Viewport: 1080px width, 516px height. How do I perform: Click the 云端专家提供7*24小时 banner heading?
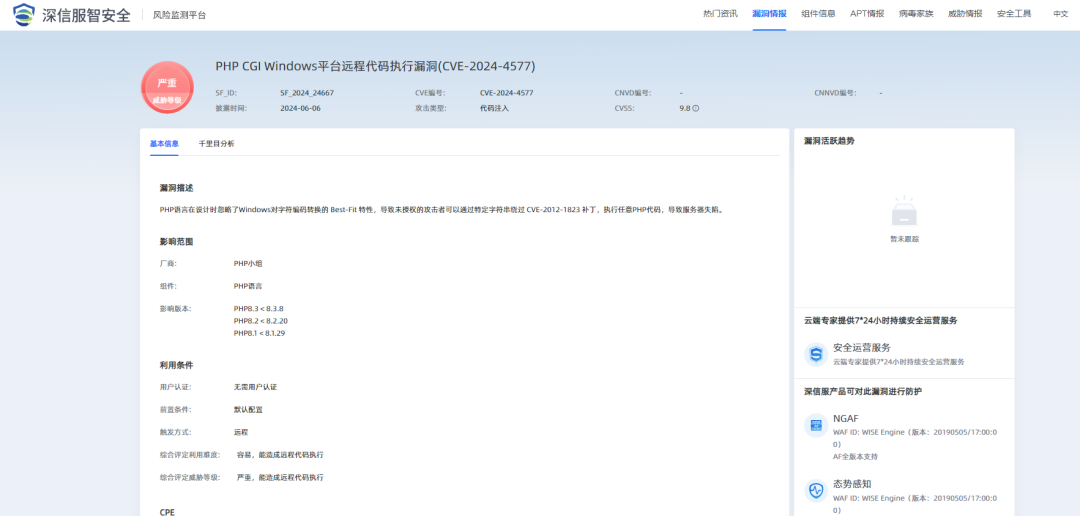click(880, 320)
